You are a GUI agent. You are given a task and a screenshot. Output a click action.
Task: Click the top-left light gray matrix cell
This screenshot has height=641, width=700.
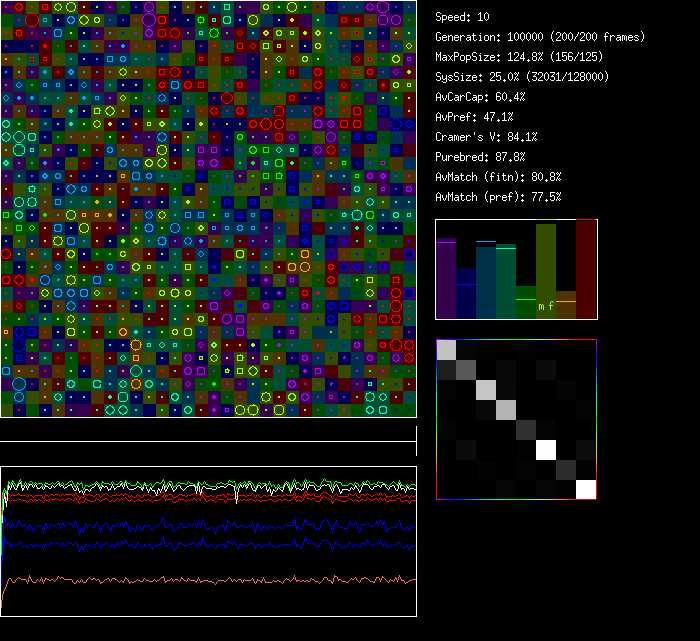(x=446, y=349)
